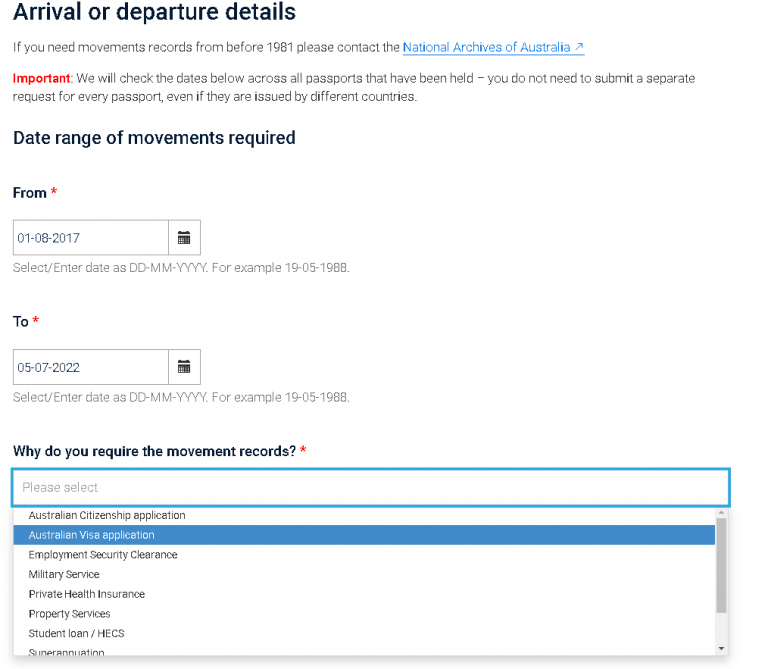Click the From date input field

(91, 238)
